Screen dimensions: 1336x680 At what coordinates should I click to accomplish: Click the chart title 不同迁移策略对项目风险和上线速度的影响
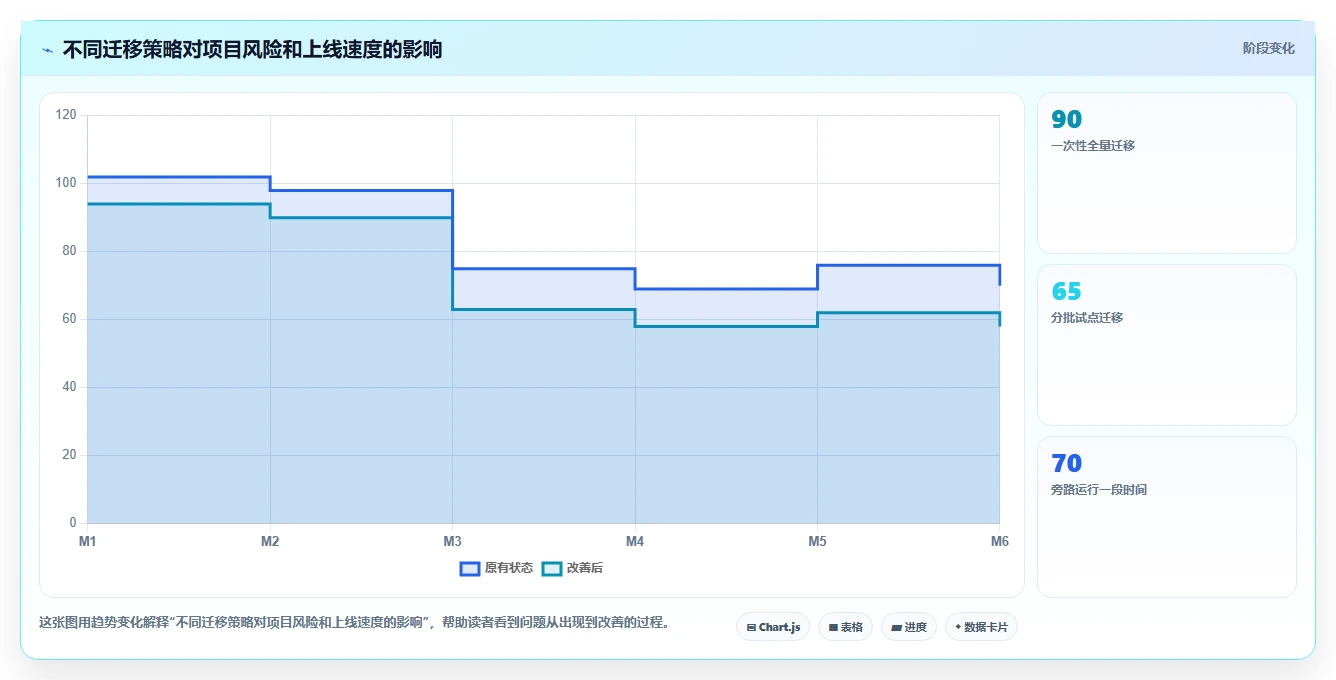[252, 49]
